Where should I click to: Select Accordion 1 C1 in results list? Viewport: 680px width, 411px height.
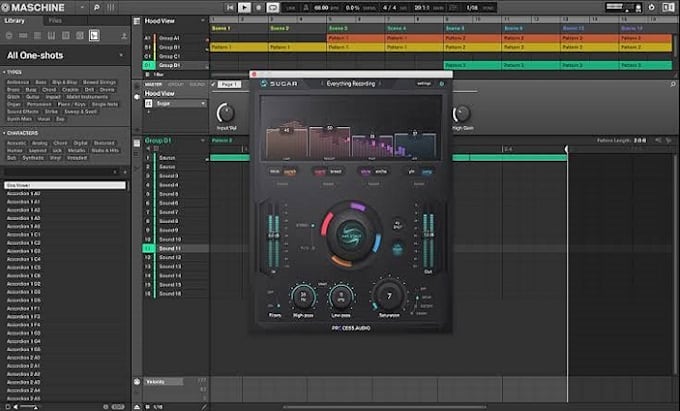click(x=24, y=235)
